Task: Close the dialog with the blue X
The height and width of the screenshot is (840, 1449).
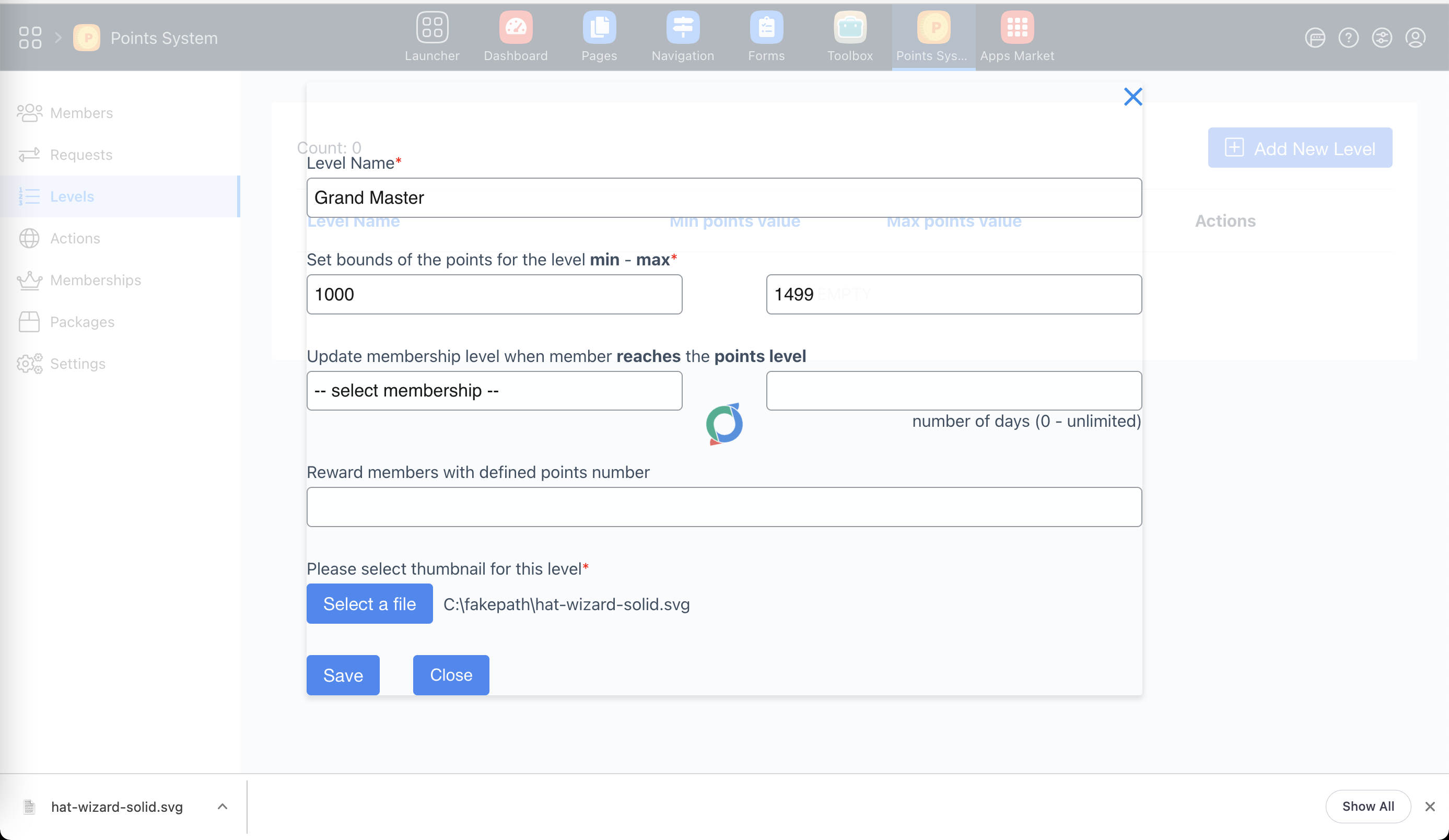Action: (1132, 97)
